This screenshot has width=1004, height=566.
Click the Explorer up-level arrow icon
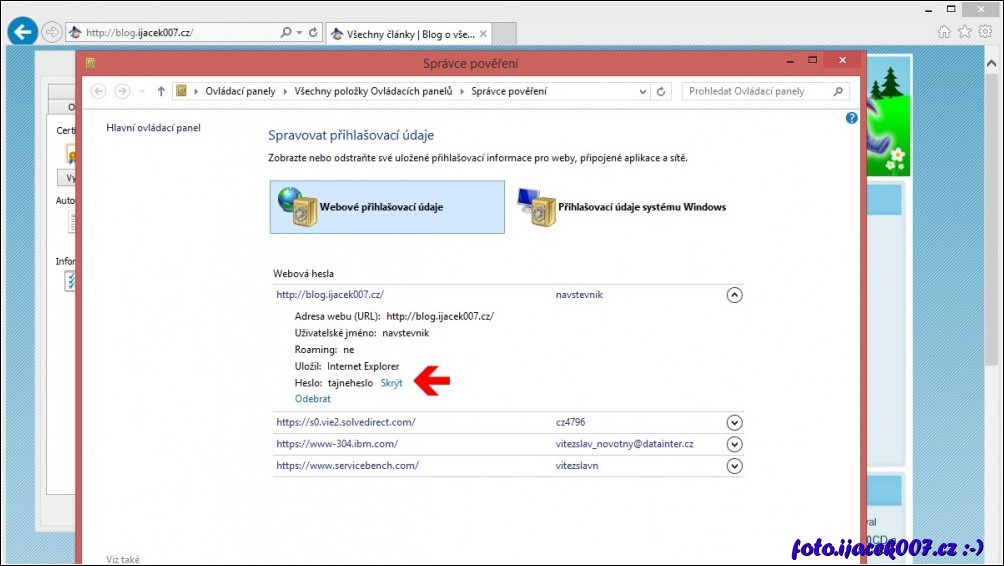(161, 91)
